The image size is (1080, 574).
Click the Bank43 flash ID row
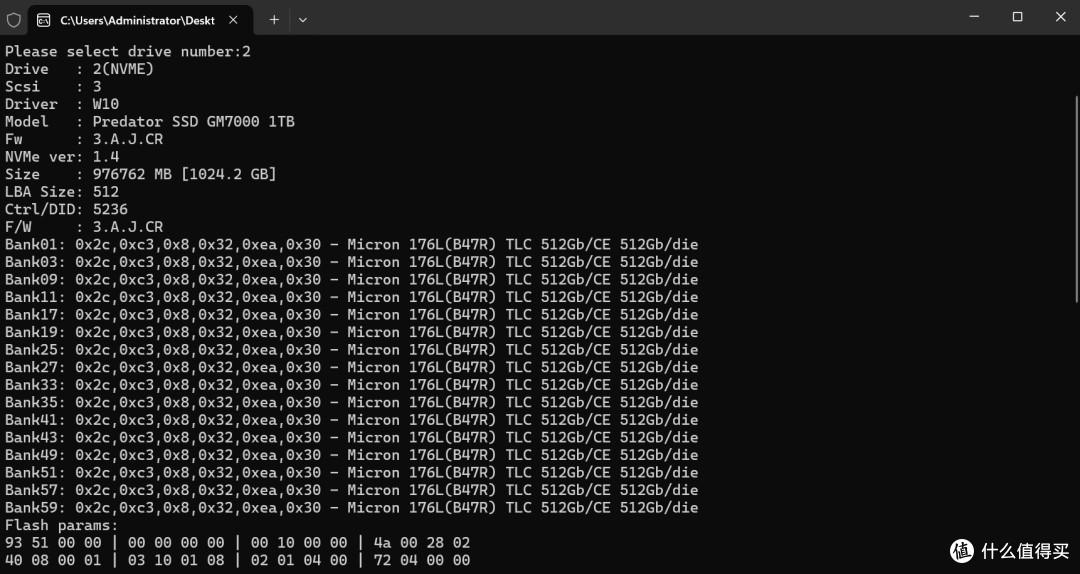[351, 437]
